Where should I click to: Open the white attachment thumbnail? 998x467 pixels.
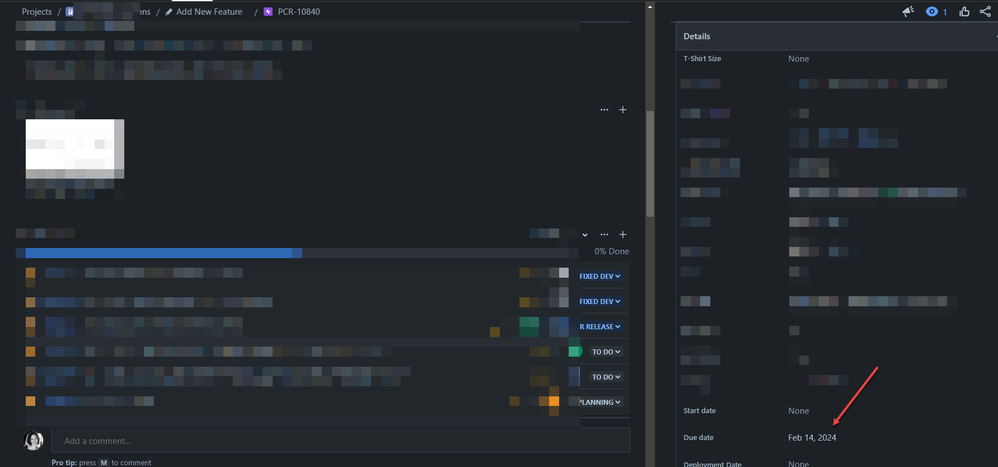(74, 149)
